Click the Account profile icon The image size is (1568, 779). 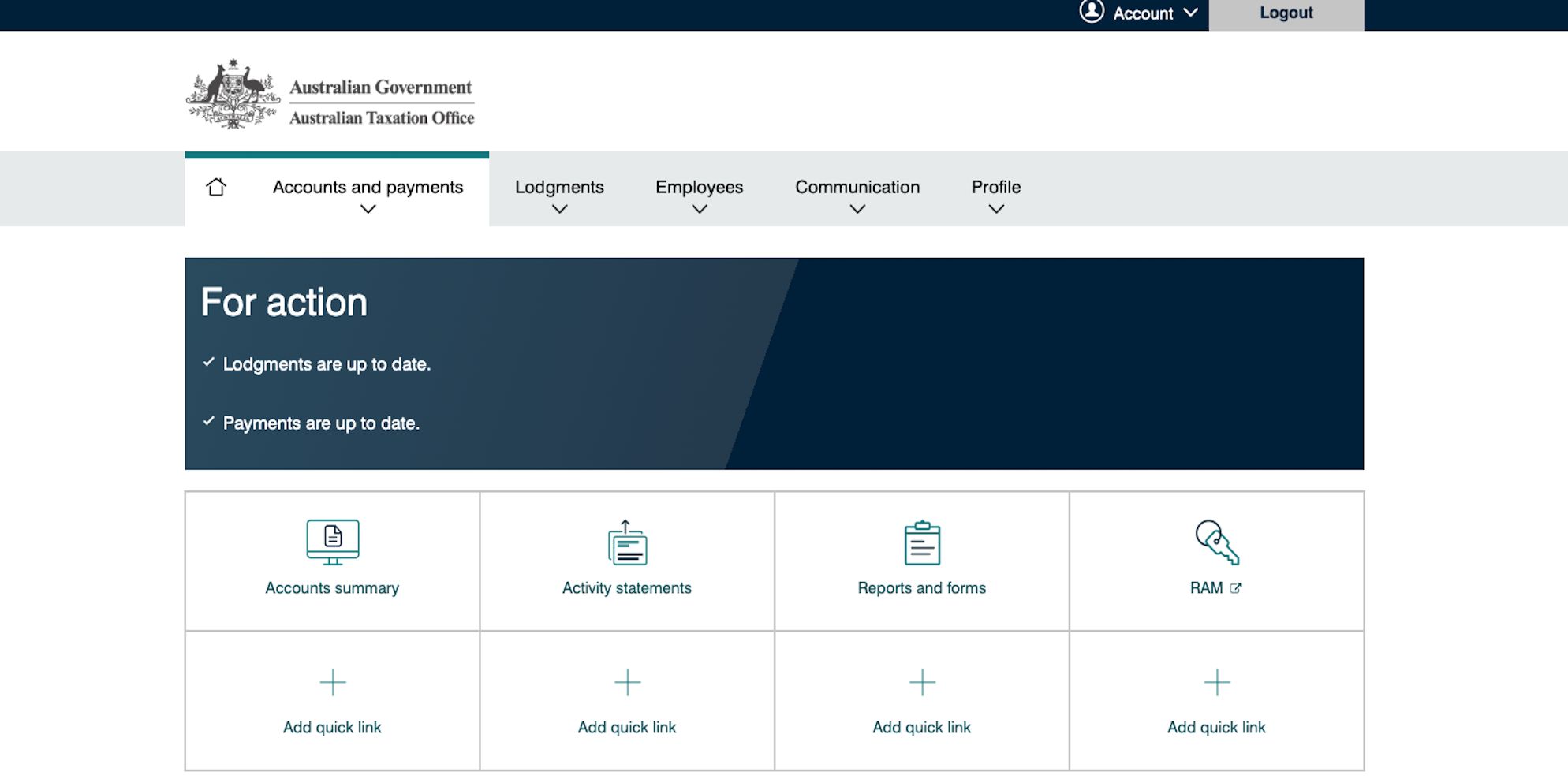(1092, 13)
